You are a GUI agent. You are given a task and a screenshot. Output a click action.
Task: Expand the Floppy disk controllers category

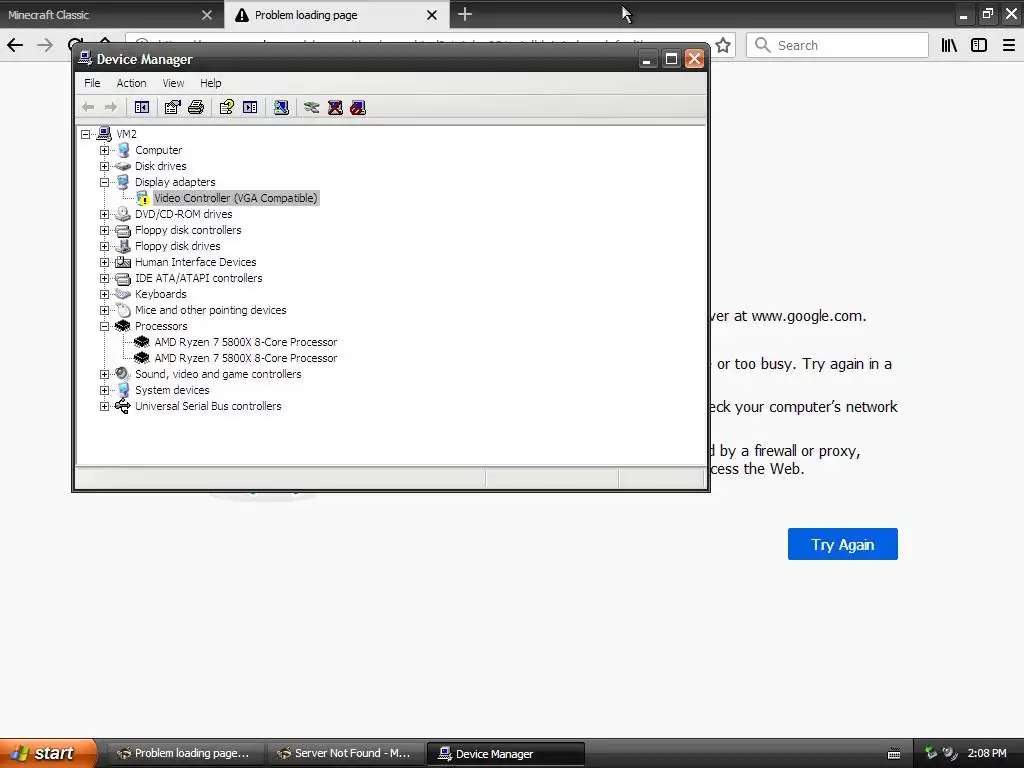pos(104,230)
